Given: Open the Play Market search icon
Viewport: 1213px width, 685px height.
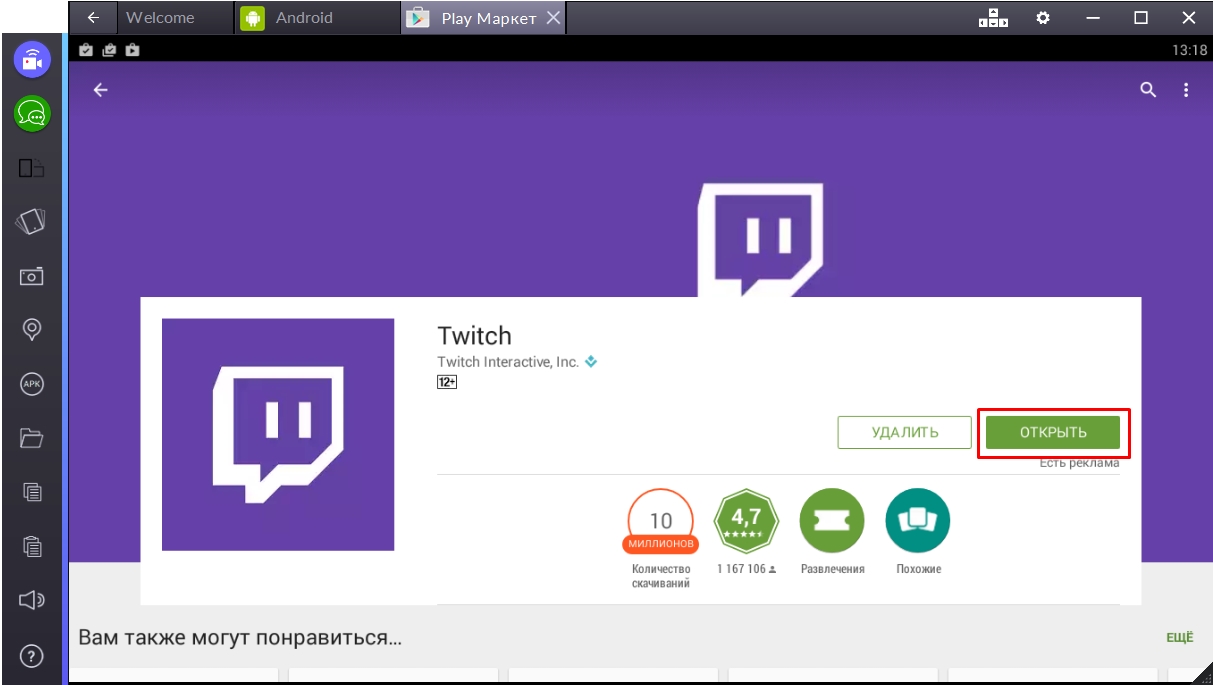Looking at the screenshot, I should (x=1148, y=90).
